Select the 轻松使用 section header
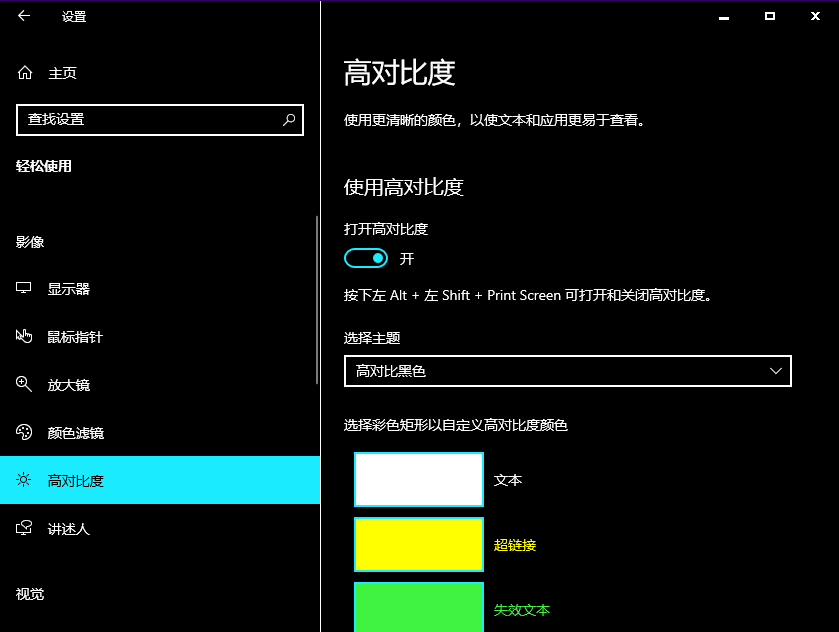Image resolution: width=839 pixels, height=632 pixels. tap(44, 166)
